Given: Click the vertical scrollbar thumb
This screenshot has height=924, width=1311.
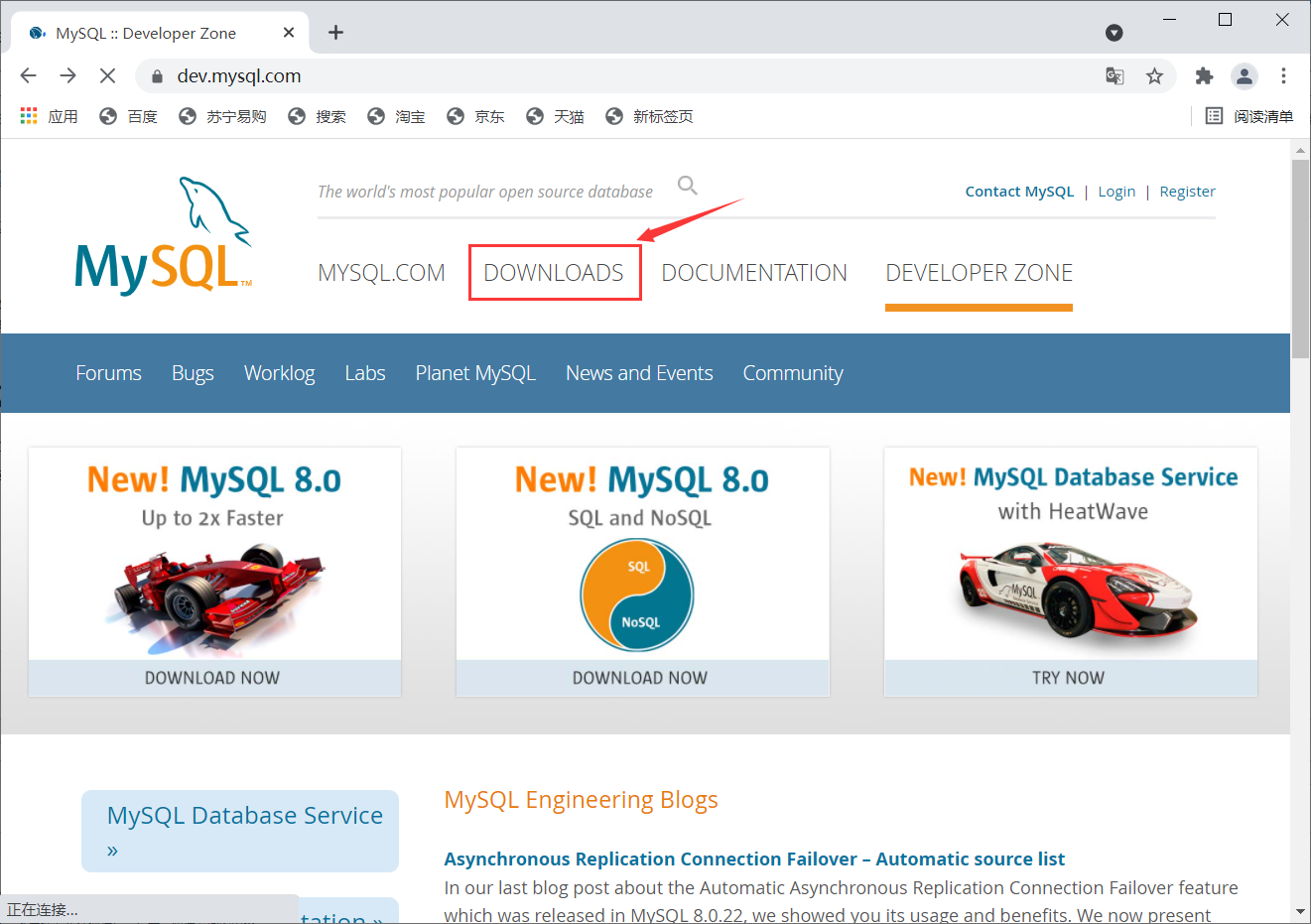Looking at the screenshot, I should 1300,258.
